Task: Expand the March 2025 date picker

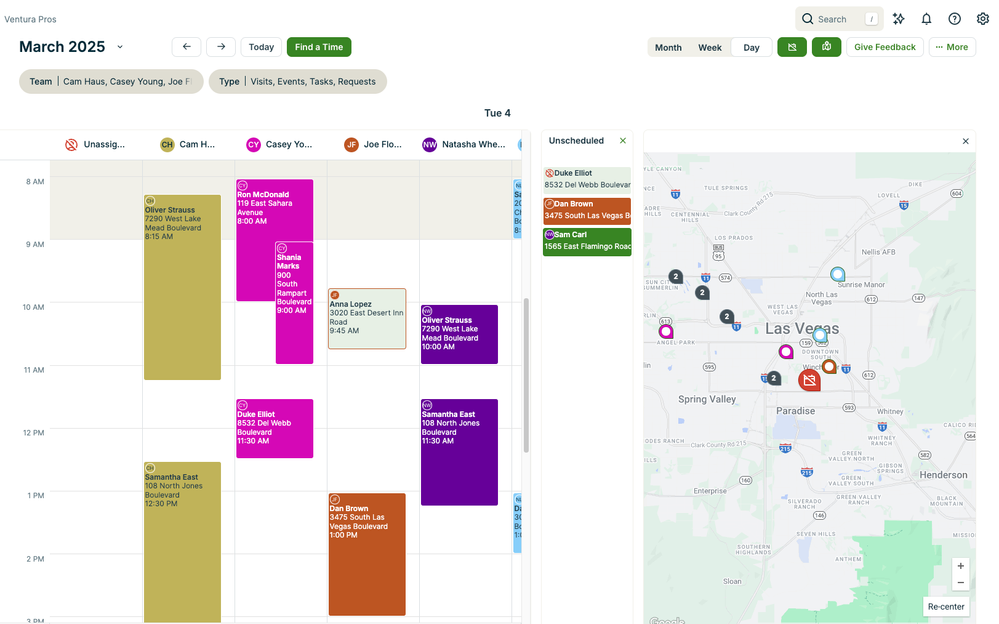Action: click(x=120, y=47)
